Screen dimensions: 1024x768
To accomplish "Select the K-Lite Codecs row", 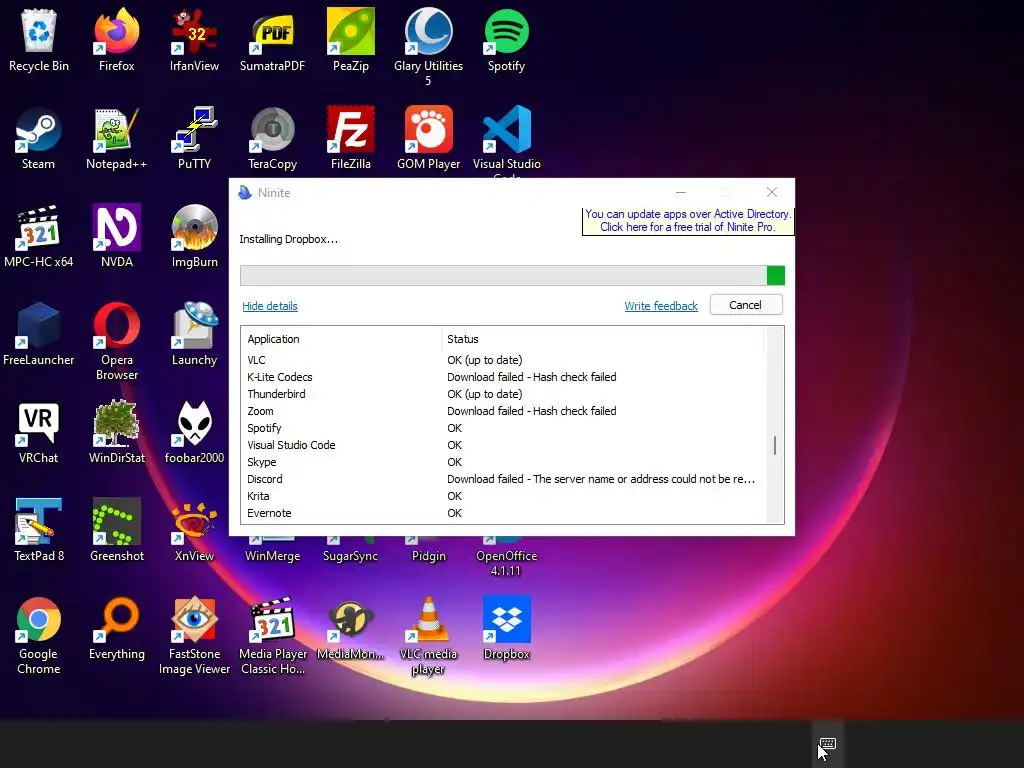I will coord(503,377).
